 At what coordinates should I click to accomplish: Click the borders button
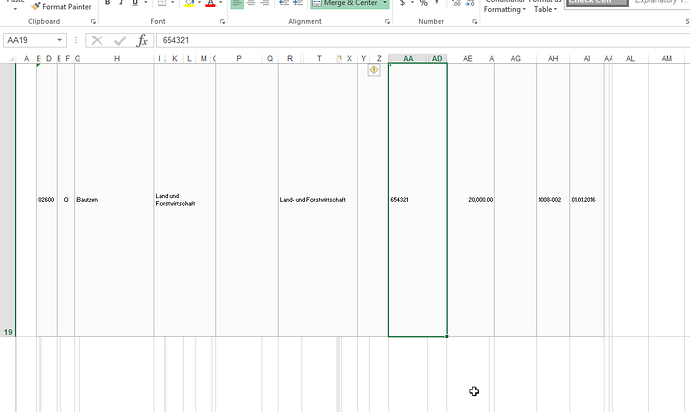[x=162, y=3]
